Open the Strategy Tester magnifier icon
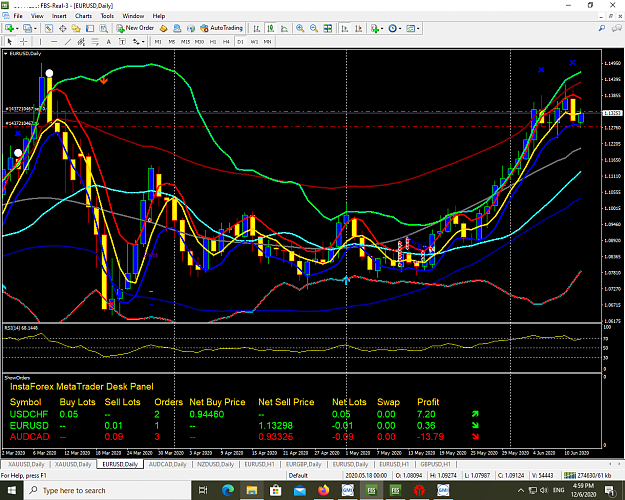This screenshot has width=625, height=500. tap(104, 28)
